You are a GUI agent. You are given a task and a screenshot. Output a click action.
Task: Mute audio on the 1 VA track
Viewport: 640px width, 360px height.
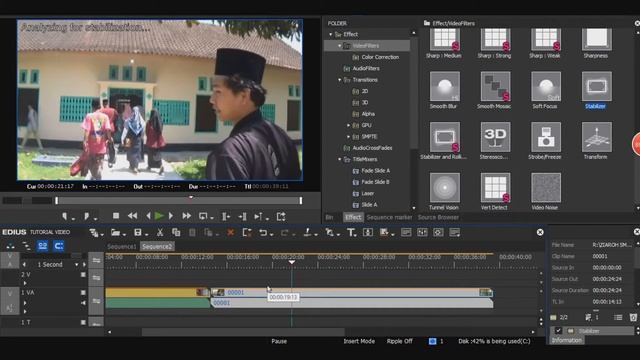[83, 303]
